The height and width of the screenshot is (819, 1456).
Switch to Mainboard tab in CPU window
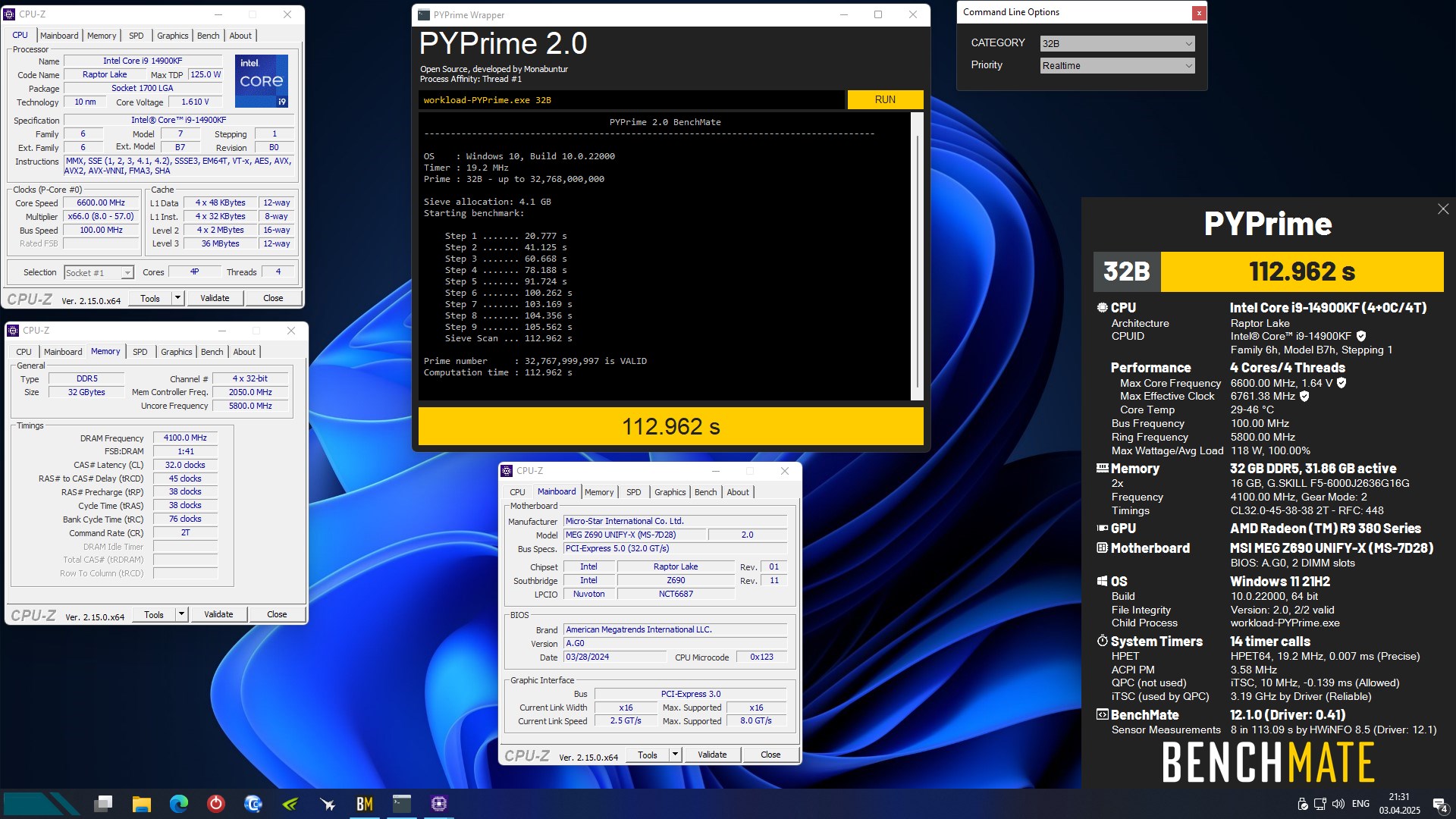click(59, 36)
